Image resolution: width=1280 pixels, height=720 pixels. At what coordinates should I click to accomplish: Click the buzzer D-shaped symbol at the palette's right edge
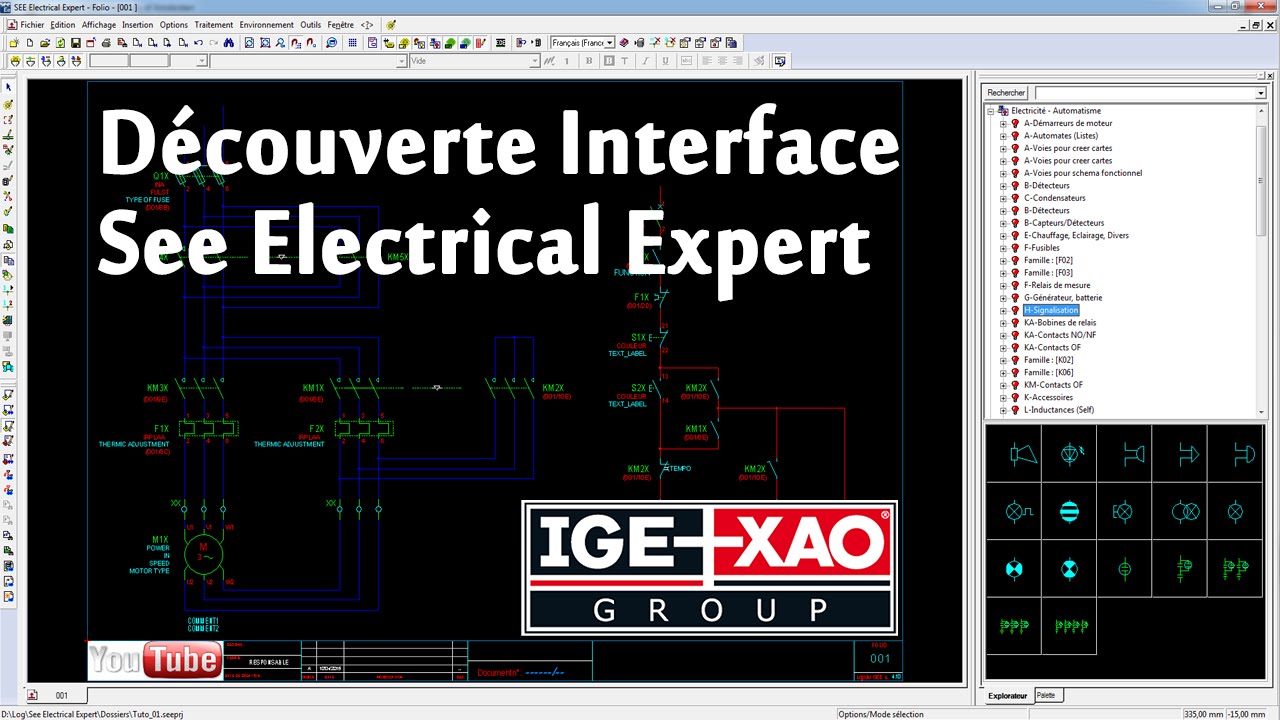point(1243,455)
